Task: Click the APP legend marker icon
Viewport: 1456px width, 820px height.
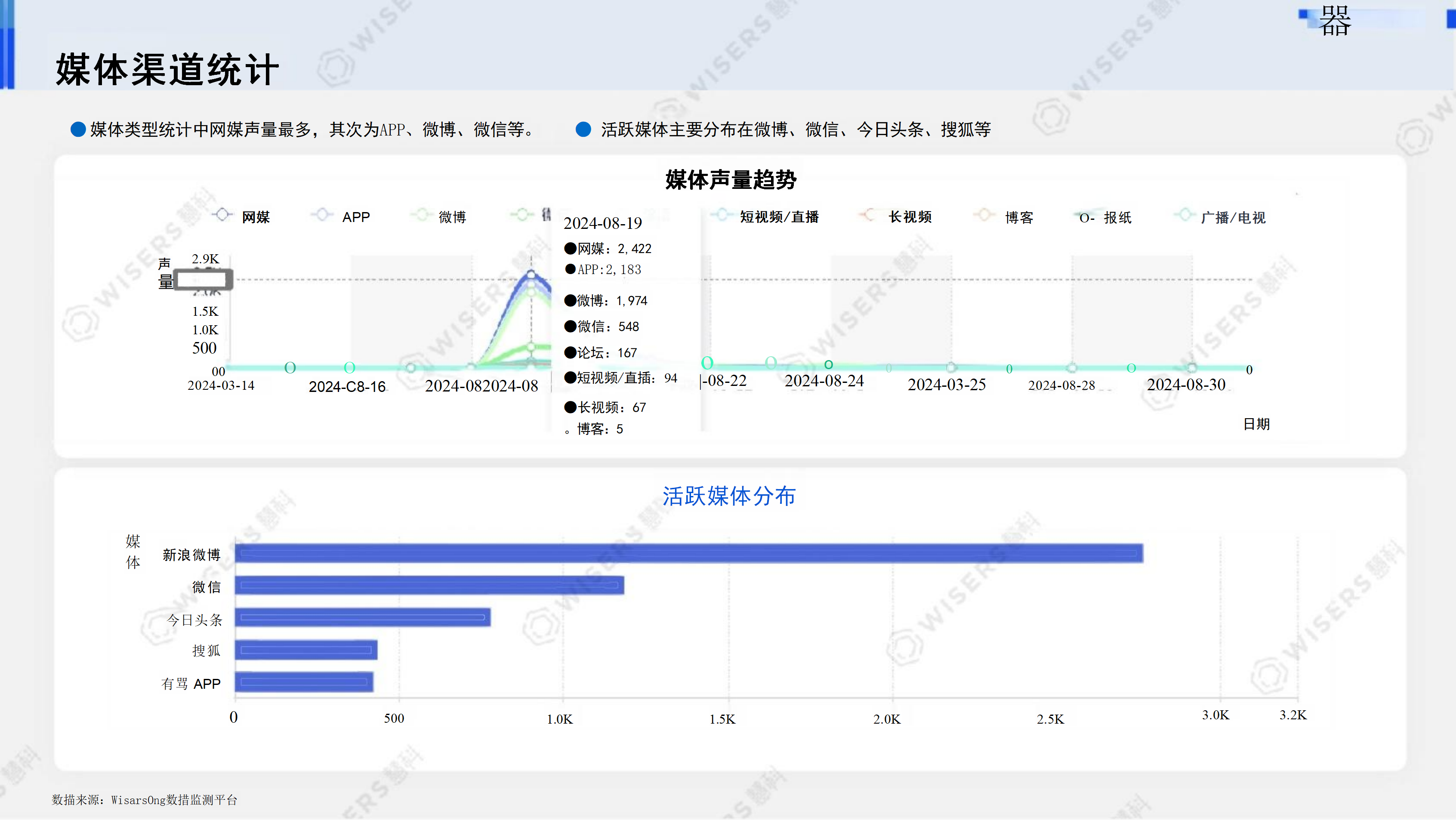Action: pyautogui.click(x=321, y=215)
